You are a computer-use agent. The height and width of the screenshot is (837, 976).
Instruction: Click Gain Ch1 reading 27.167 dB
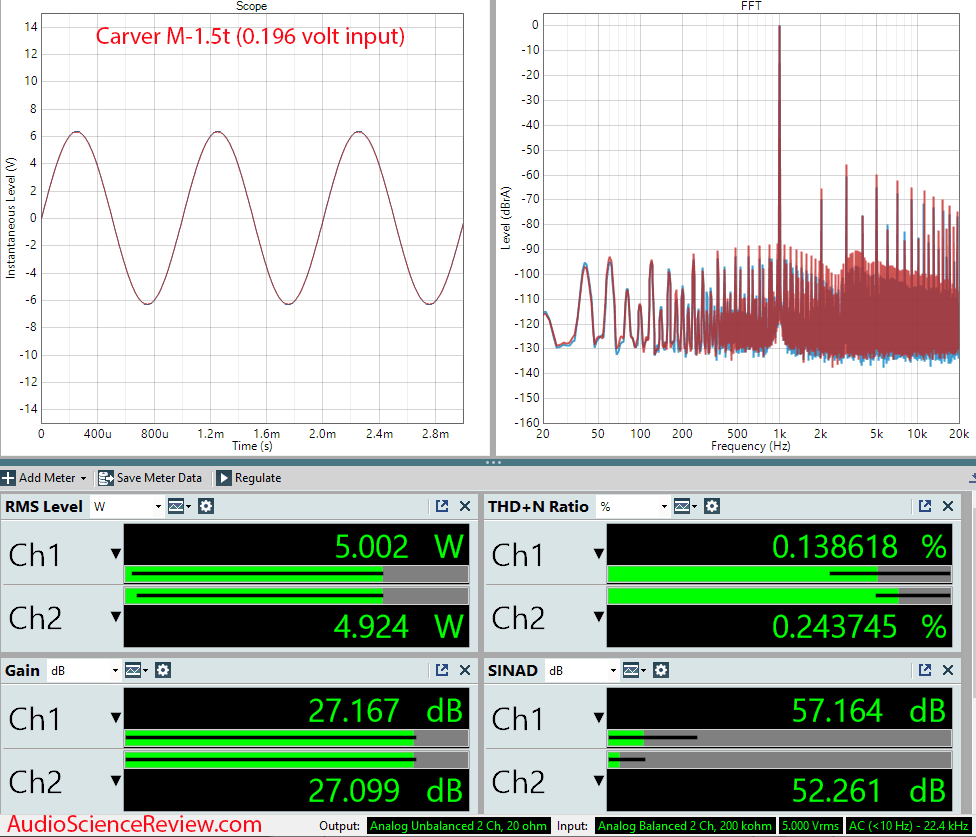click(x=386, y=711)
